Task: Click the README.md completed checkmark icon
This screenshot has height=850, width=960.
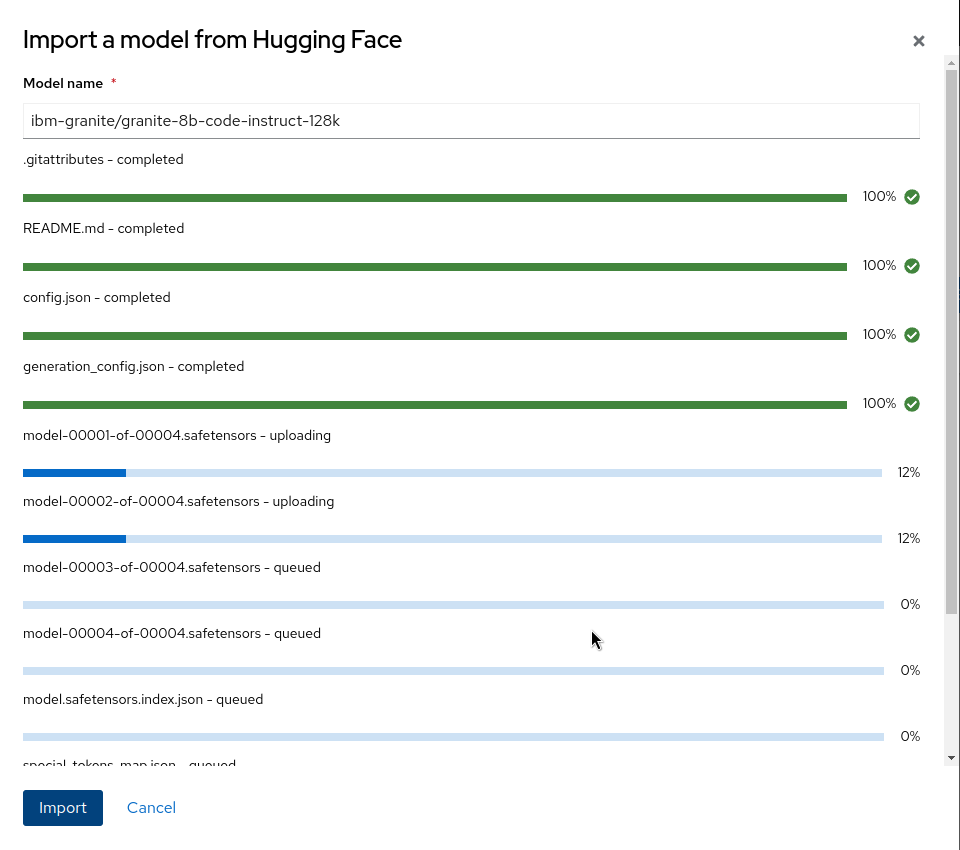Action: 912,266
